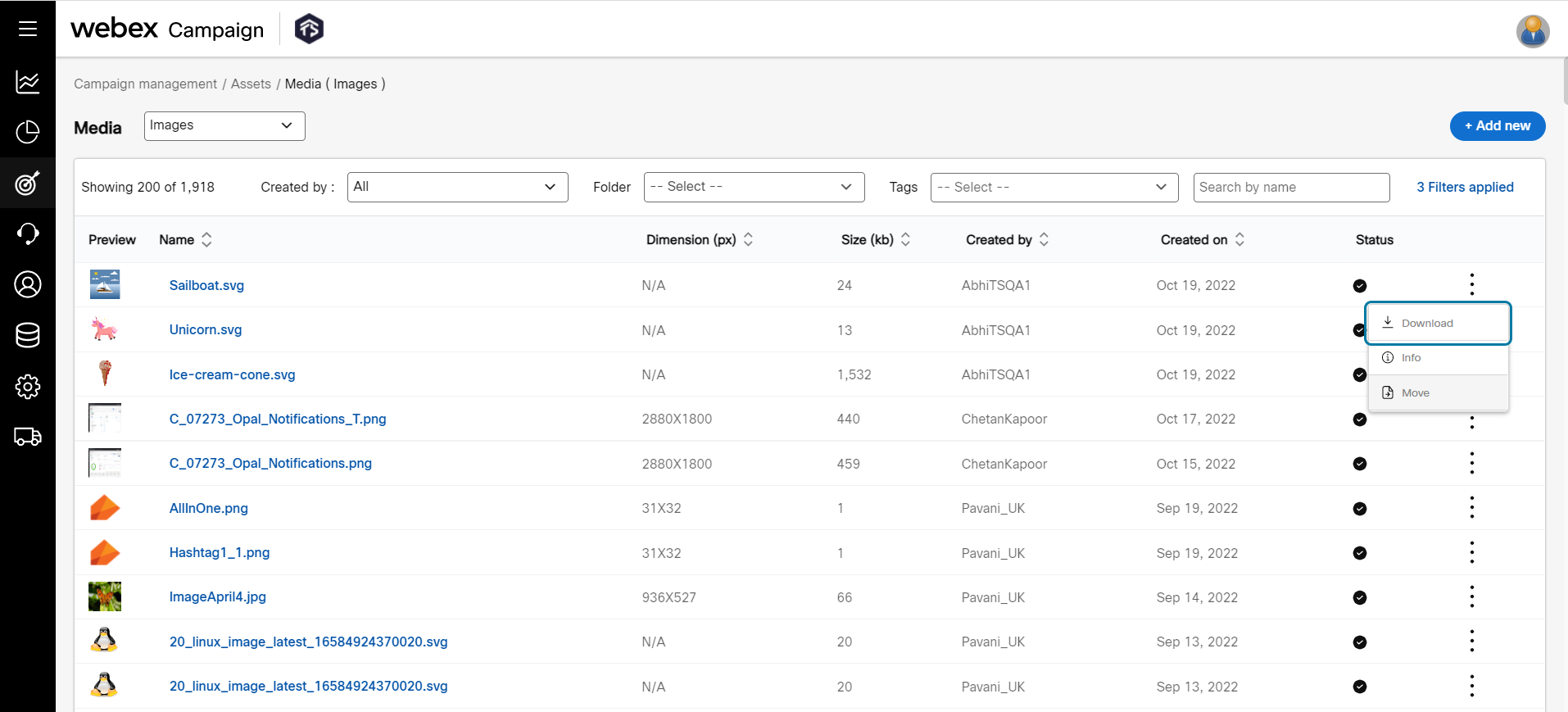Click the Ice-cream-cone preview thumbnail
Image resolution: width=1568 pixels, height=712 pixels.
[105, 373]
